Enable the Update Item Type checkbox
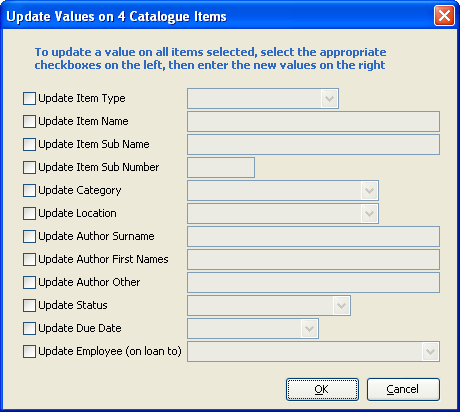The height and width of the screenshot is (412, 460). coord(29,99)
